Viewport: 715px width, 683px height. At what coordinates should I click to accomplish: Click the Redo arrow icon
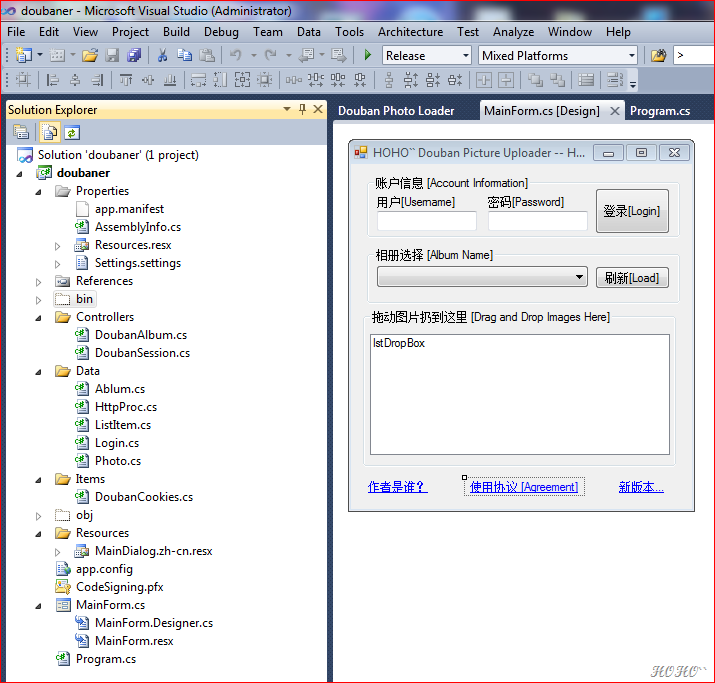(271, 55)
